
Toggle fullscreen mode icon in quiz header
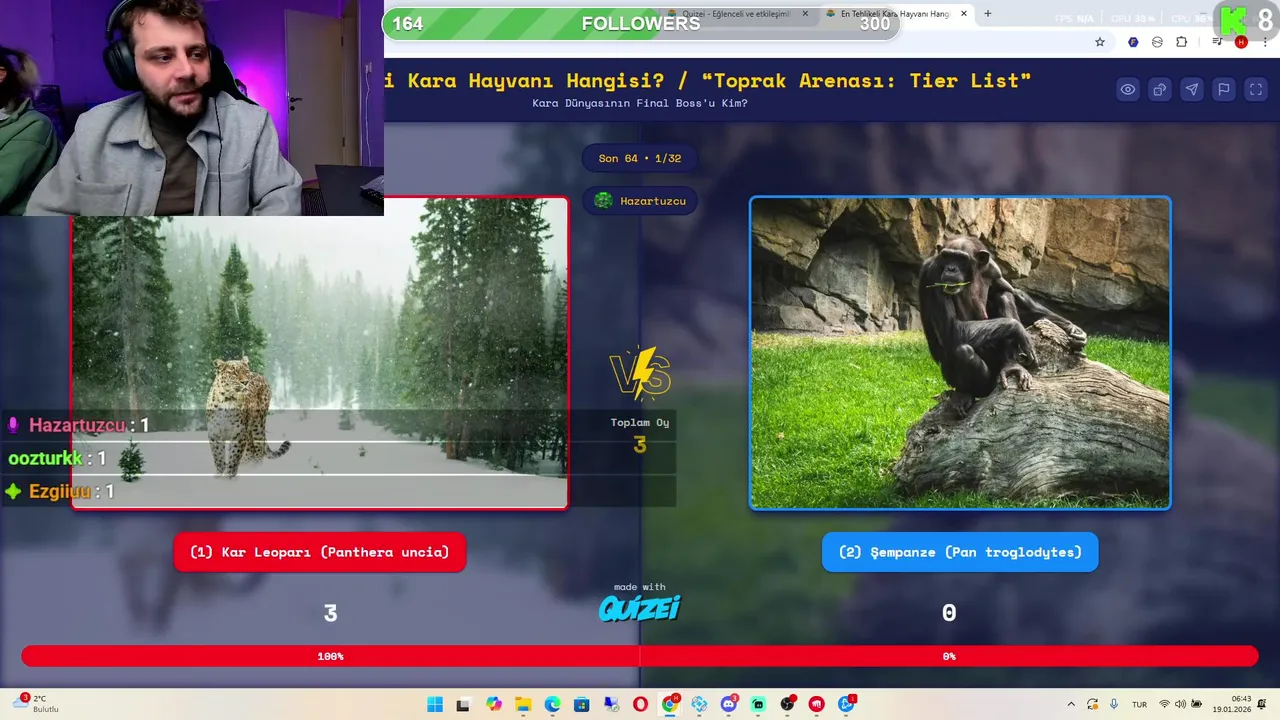click(x=1256, y=89)
